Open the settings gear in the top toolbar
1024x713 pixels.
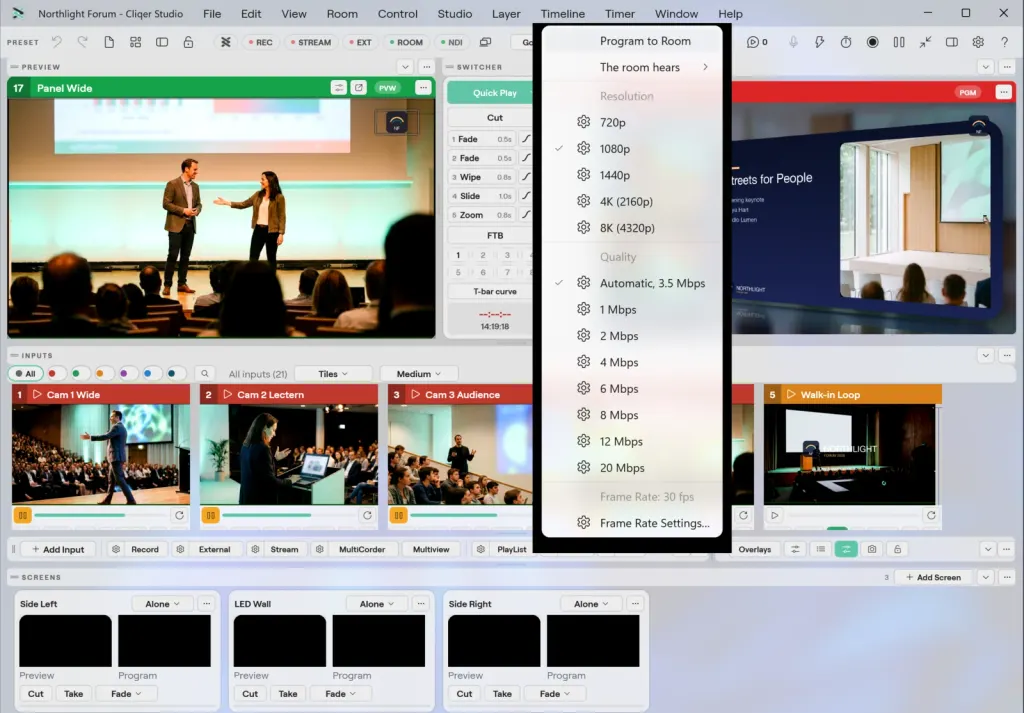tap(978, 42)
